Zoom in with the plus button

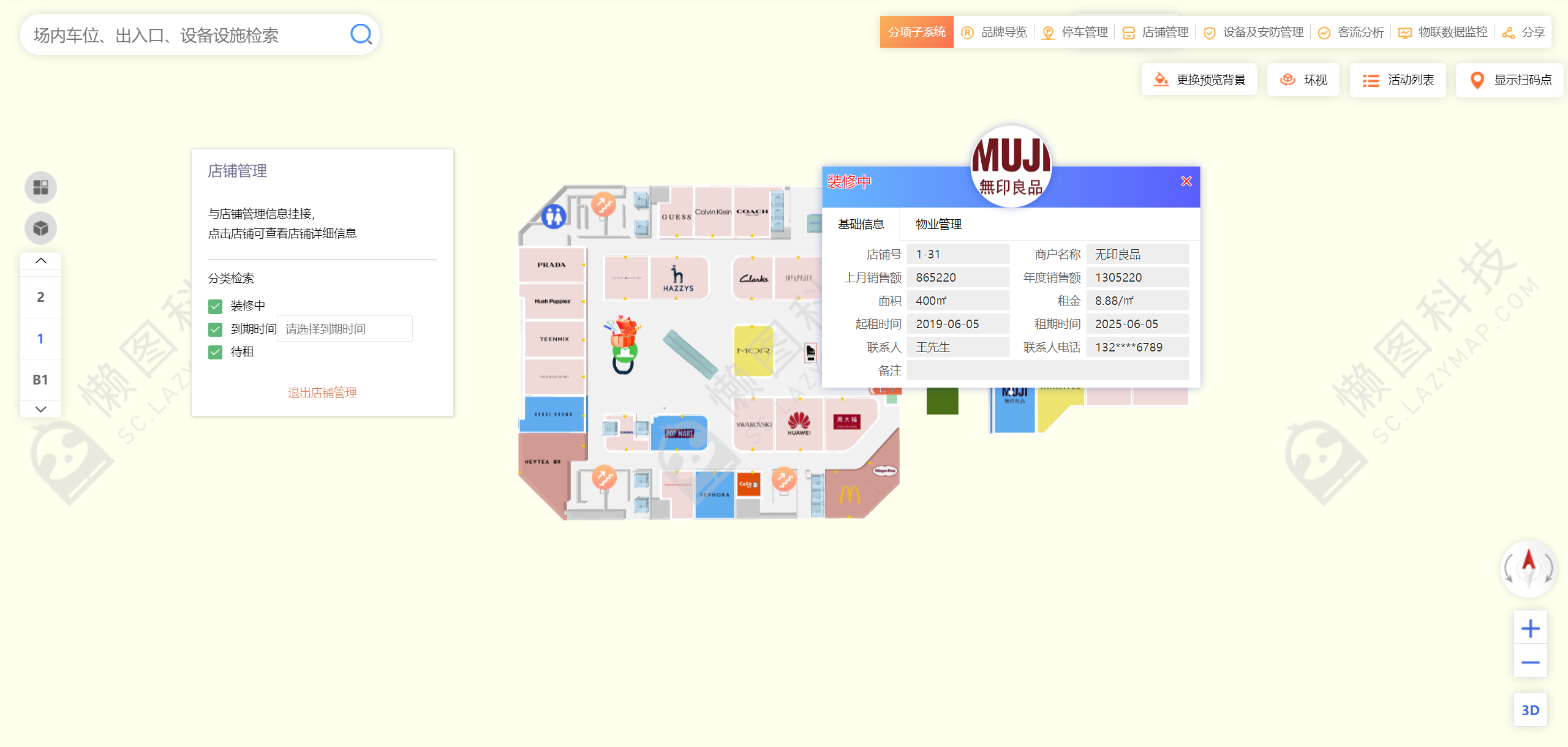pyautogui.click(x=1530, y=628)
